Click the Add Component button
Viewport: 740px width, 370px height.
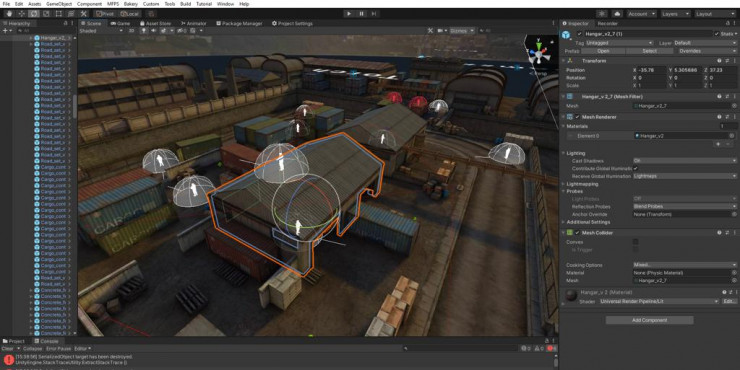[649, 320]
